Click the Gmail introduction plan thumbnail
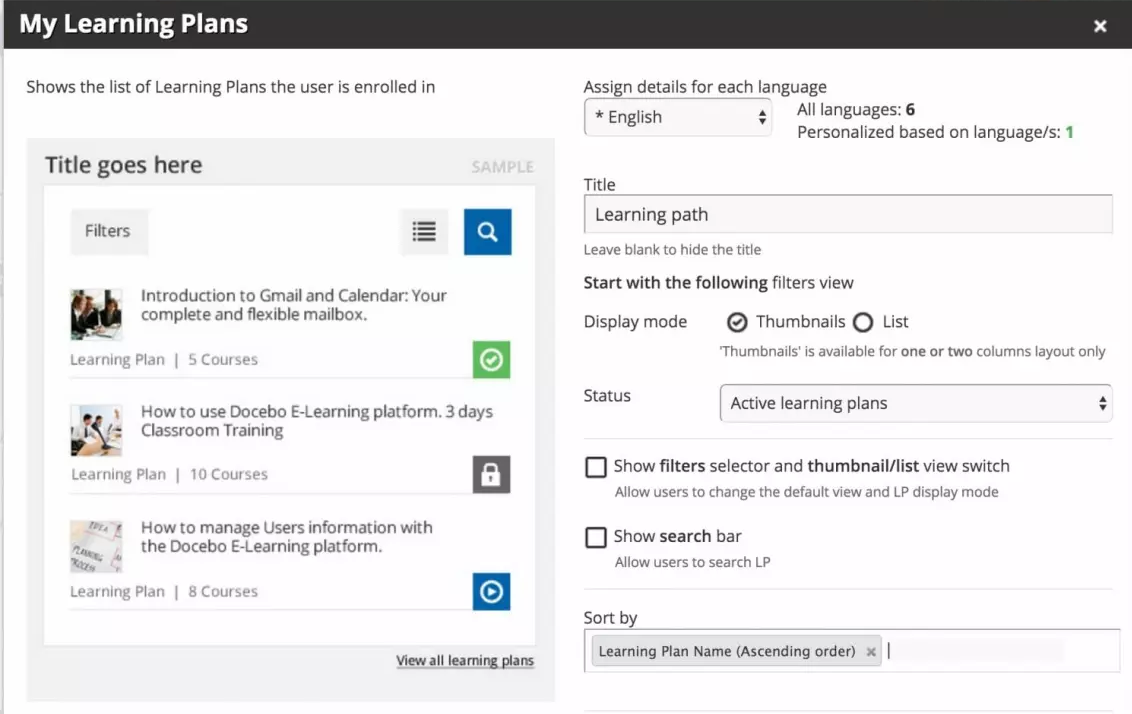Viewport: 1132px width, 714px height. [96, 313]
